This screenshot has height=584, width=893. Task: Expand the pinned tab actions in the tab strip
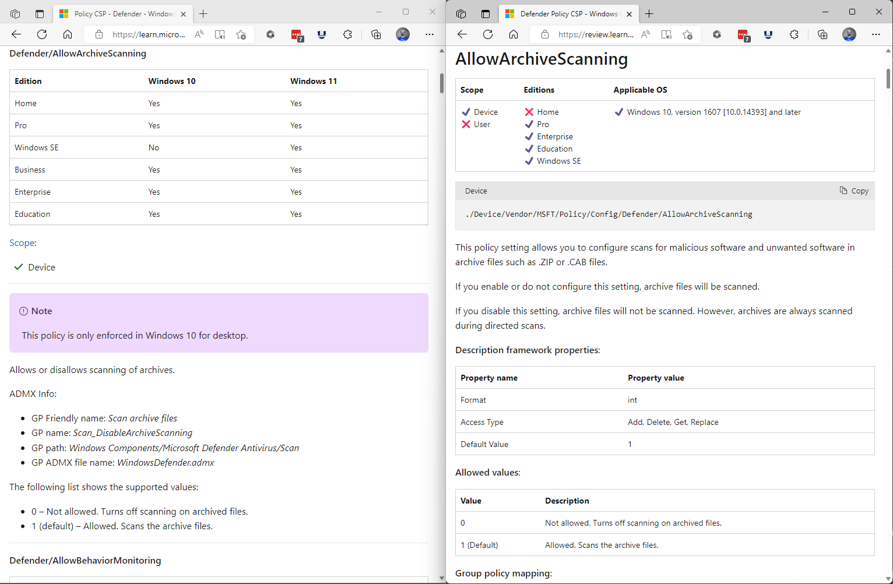[15, 14]
